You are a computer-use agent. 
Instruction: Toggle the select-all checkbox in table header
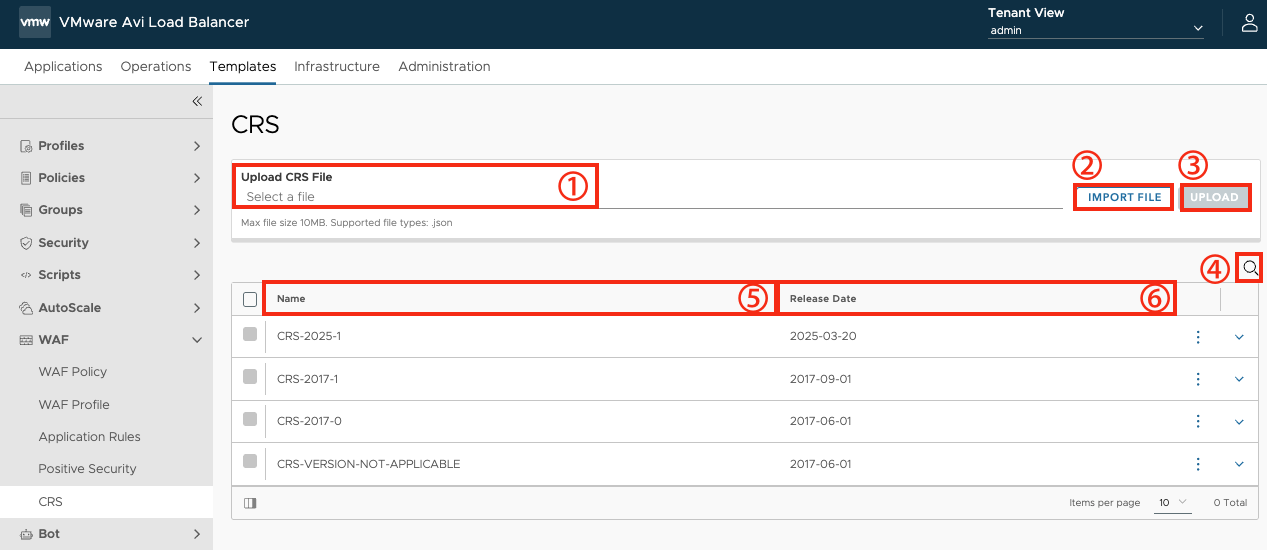(250, 299)
